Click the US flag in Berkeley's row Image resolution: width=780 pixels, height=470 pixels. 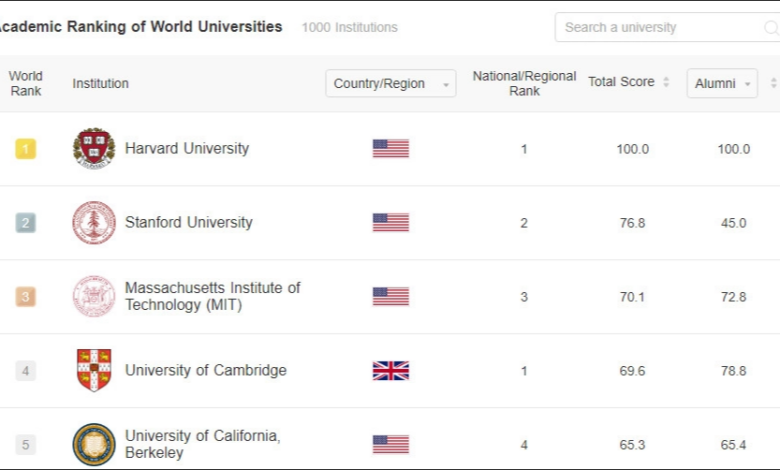pos(390,444)
